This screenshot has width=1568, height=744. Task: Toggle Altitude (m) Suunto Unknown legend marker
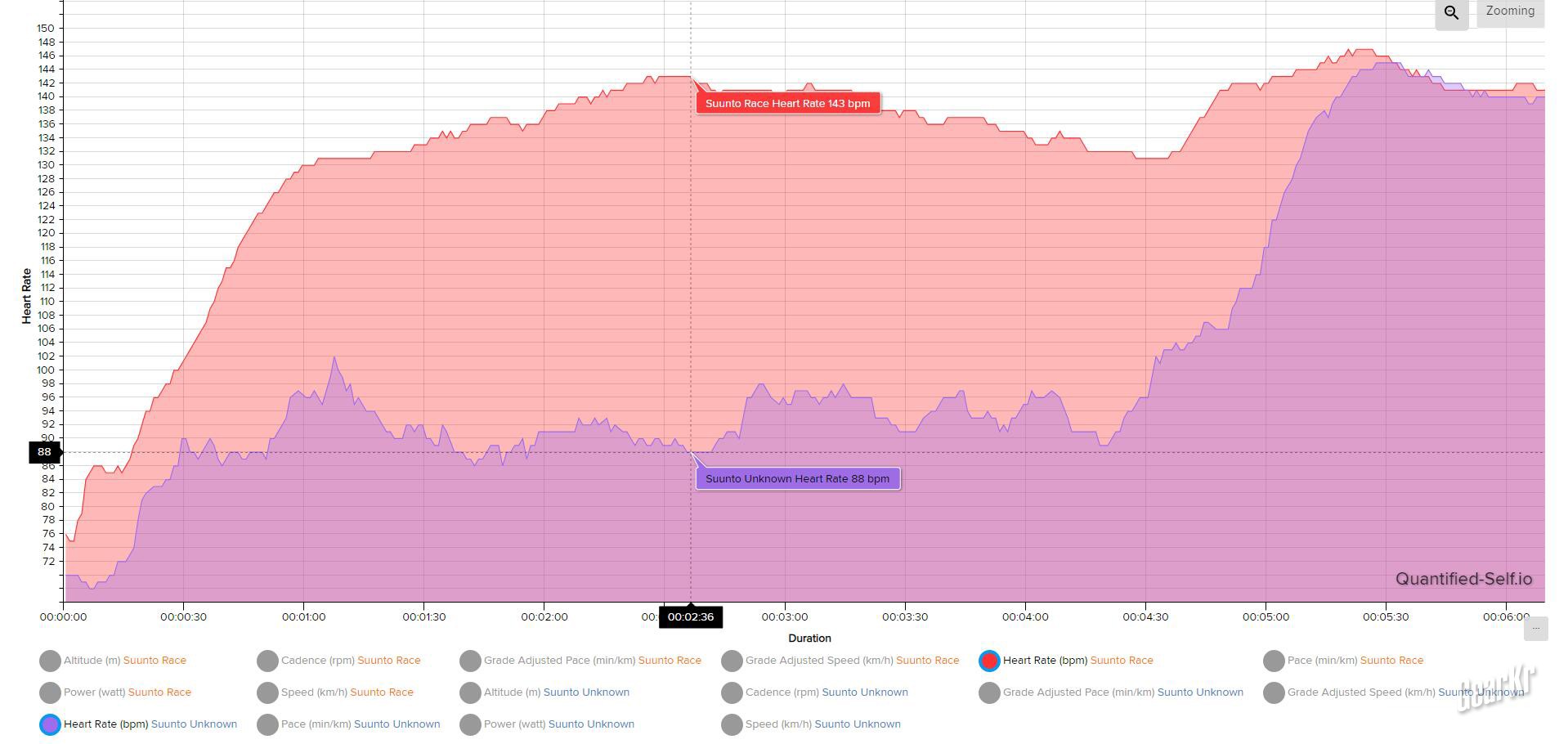coord(470,692)
